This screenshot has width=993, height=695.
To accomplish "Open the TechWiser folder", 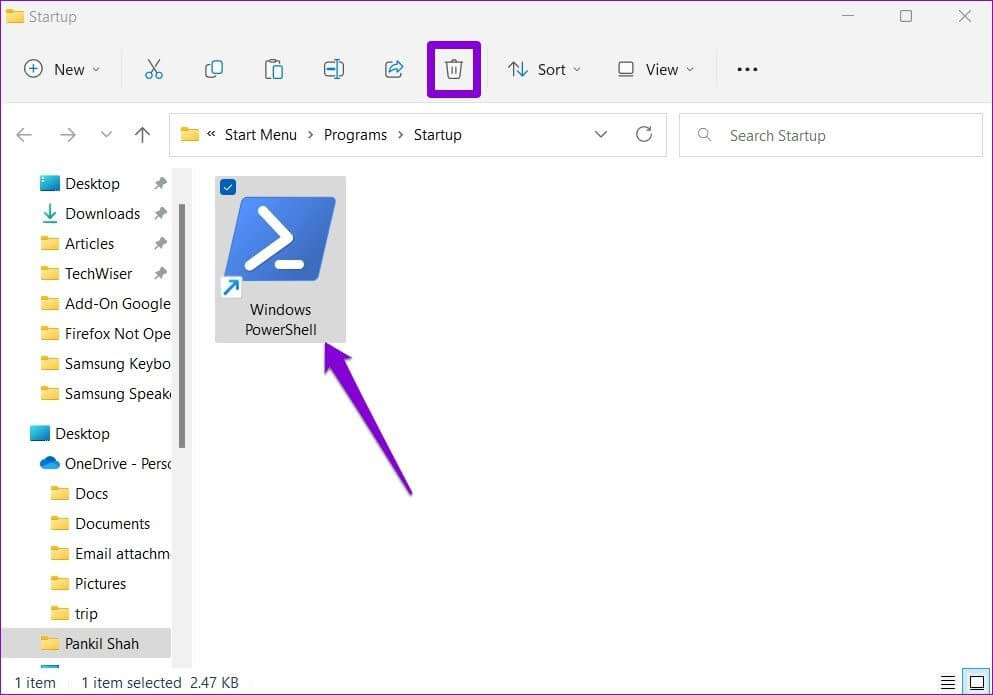I will pos(98,274).
